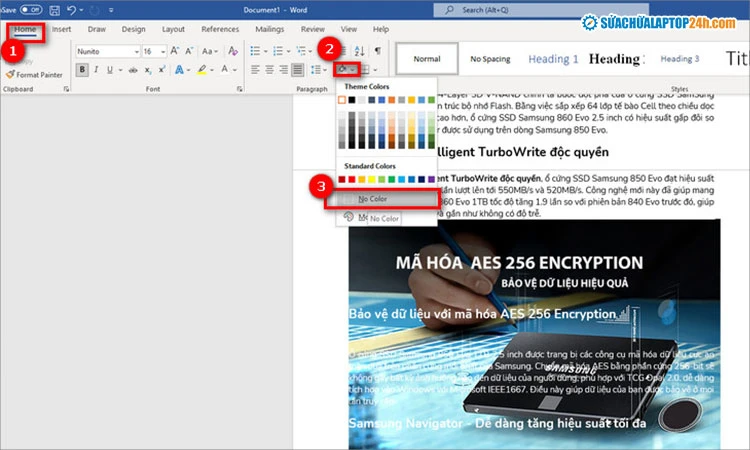This screenshot has width=750, height=450.
Task: Switch to the Insert ribbon tab
Action: point(62,29)
